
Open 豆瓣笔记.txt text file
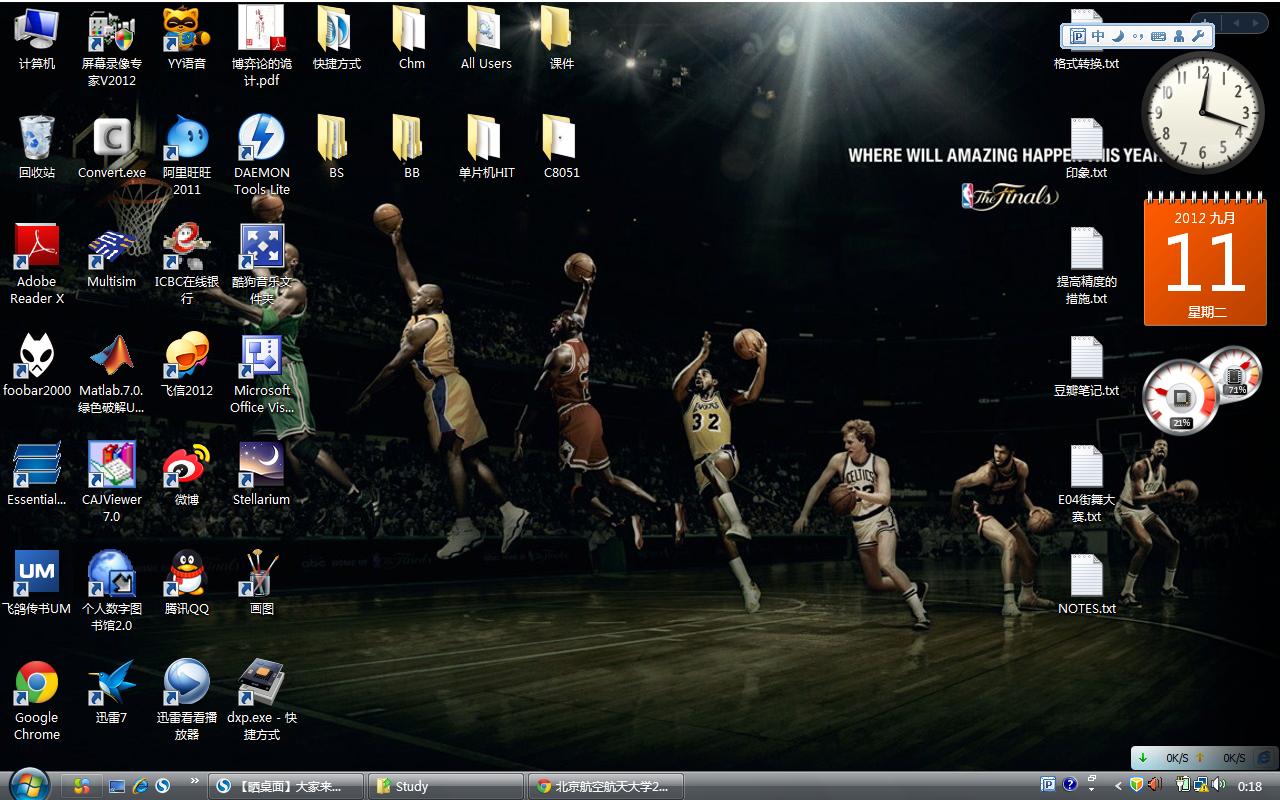click(1087, 365)
